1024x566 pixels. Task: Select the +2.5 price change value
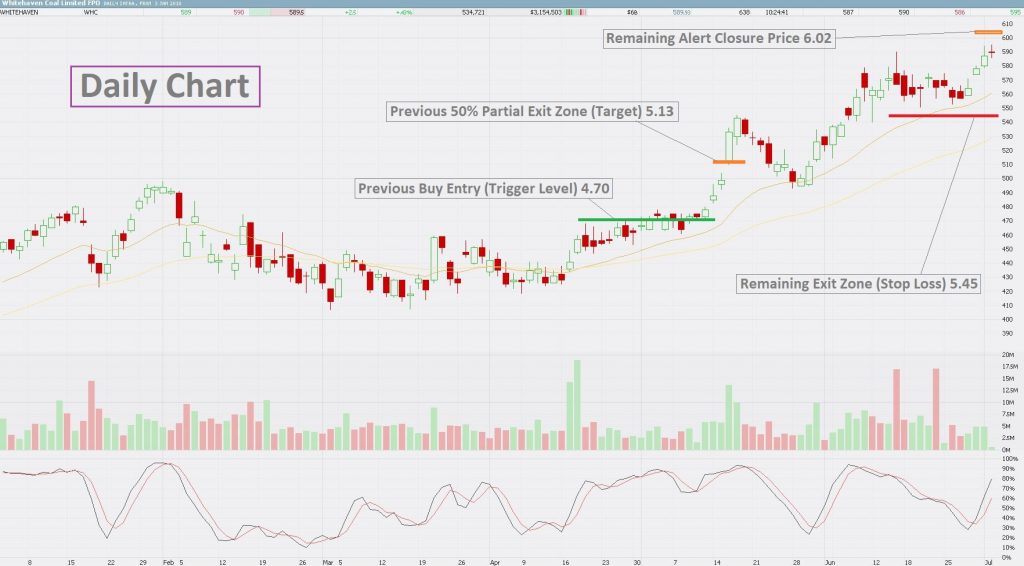click(351, 12)
